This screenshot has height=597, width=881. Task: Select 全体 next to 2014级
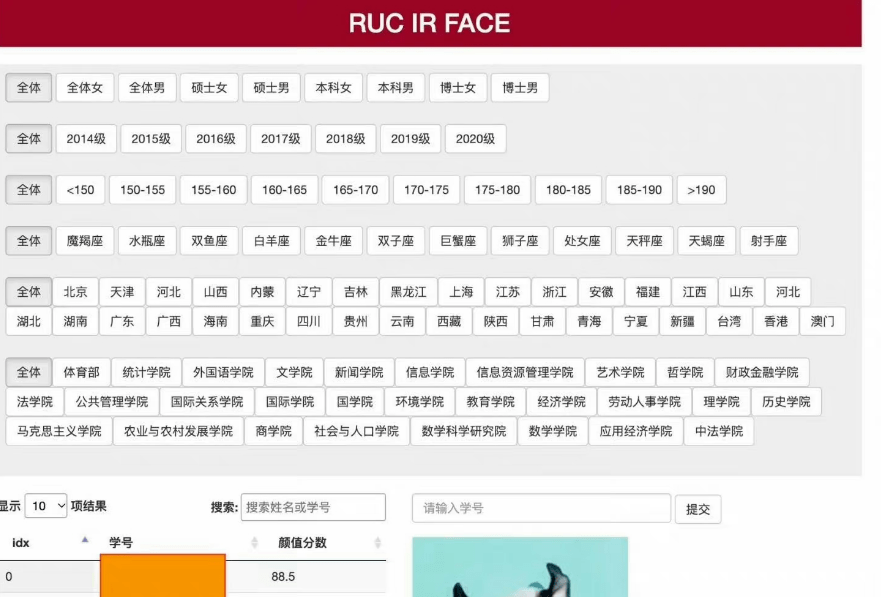click(x=29, y=139)
